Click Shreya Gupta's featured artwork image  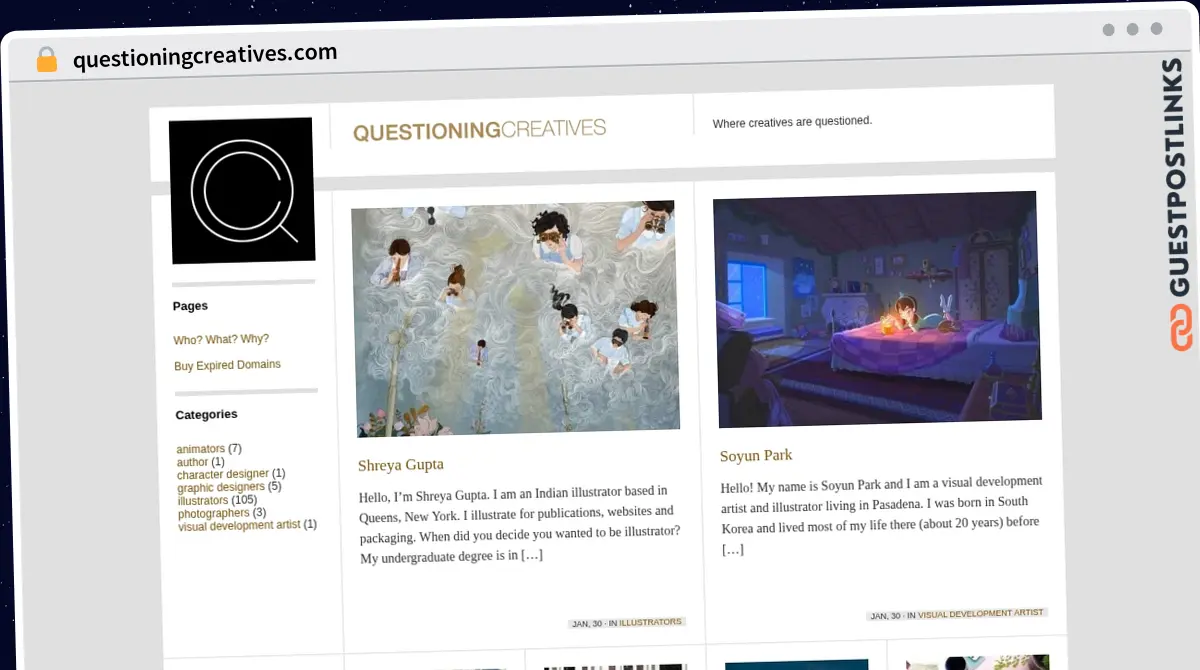(513, 318)
